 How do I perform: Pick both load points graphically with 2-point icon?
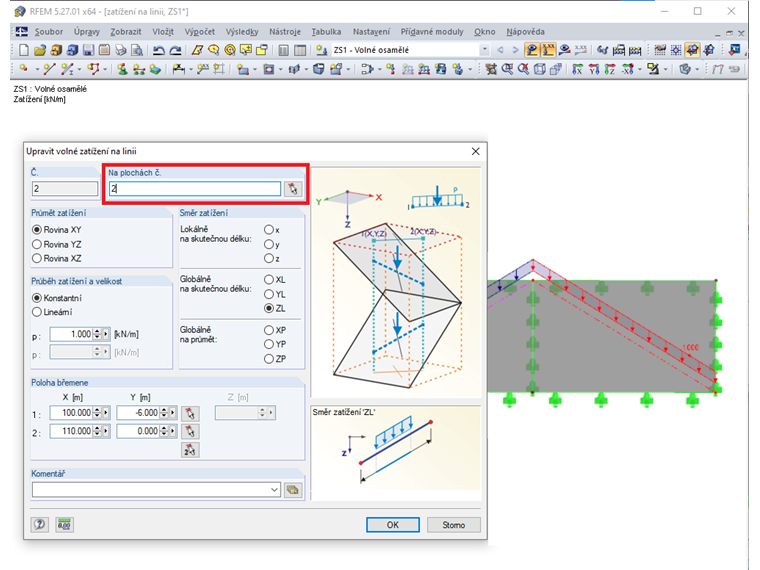coord(190,450)
